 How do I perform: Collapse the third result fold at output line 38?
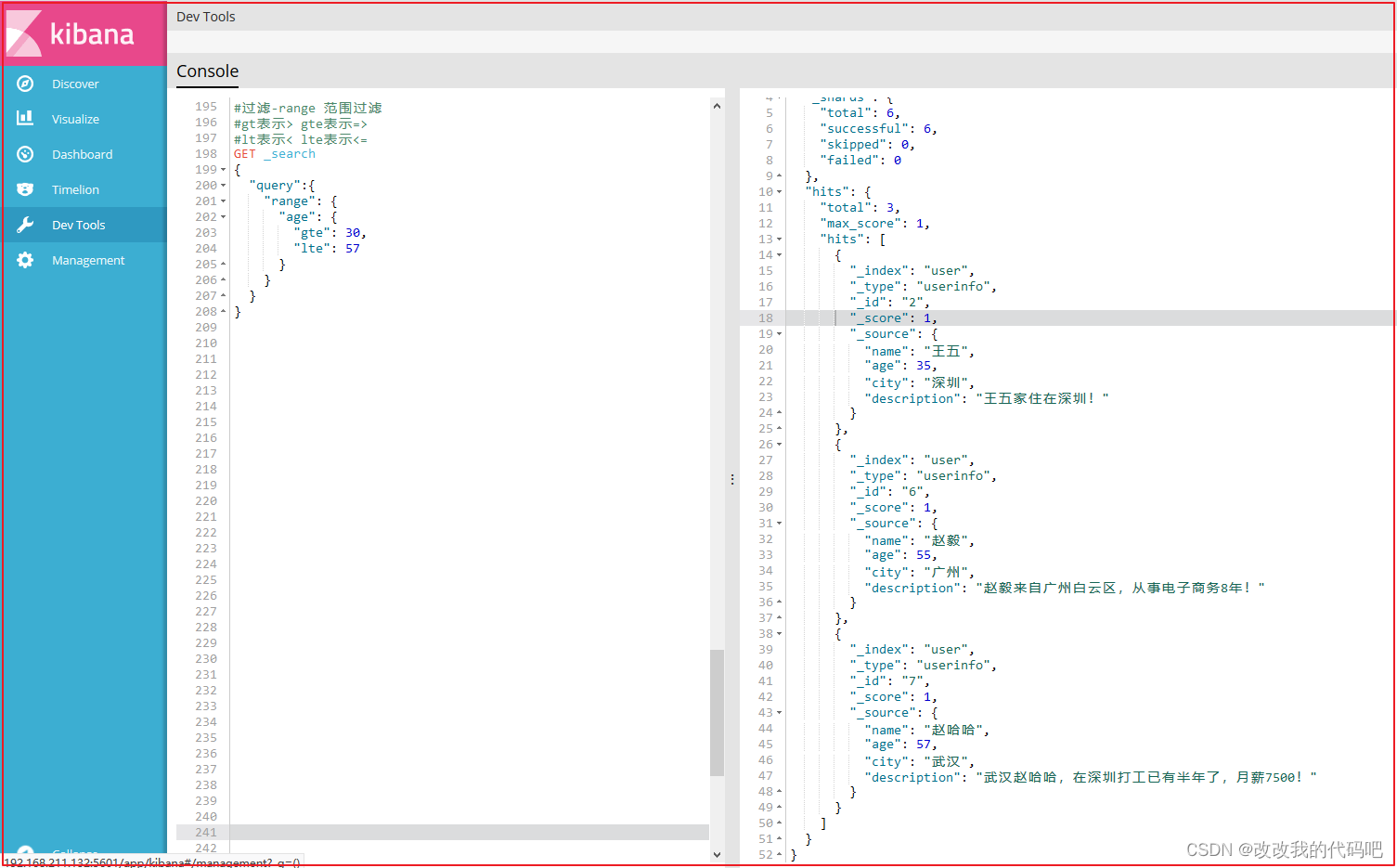(x=780, y=634)
